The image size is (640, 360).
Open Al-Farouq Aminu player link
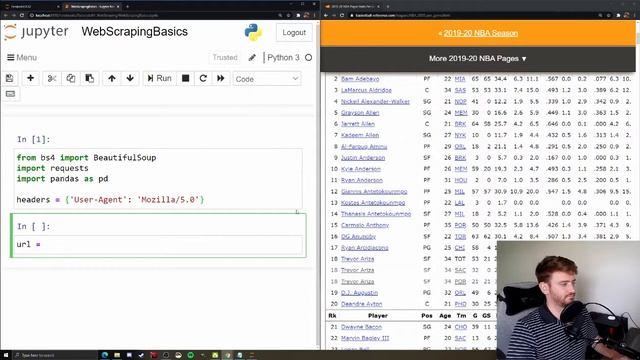click(364, 146)
